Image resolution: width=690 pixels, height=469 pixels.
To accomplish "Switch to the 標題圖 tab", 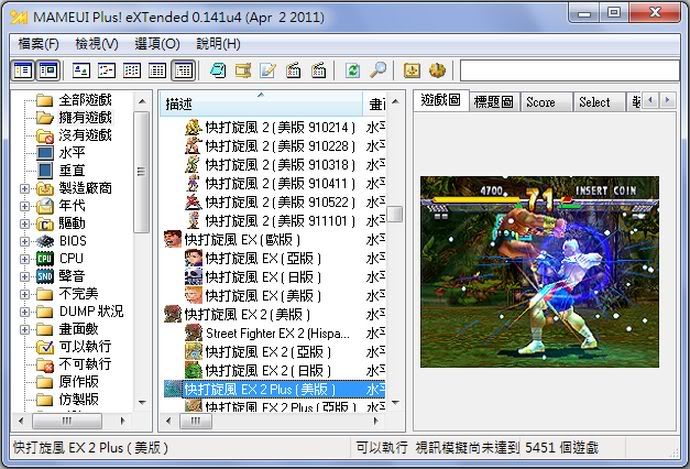I will click(494, 102).
